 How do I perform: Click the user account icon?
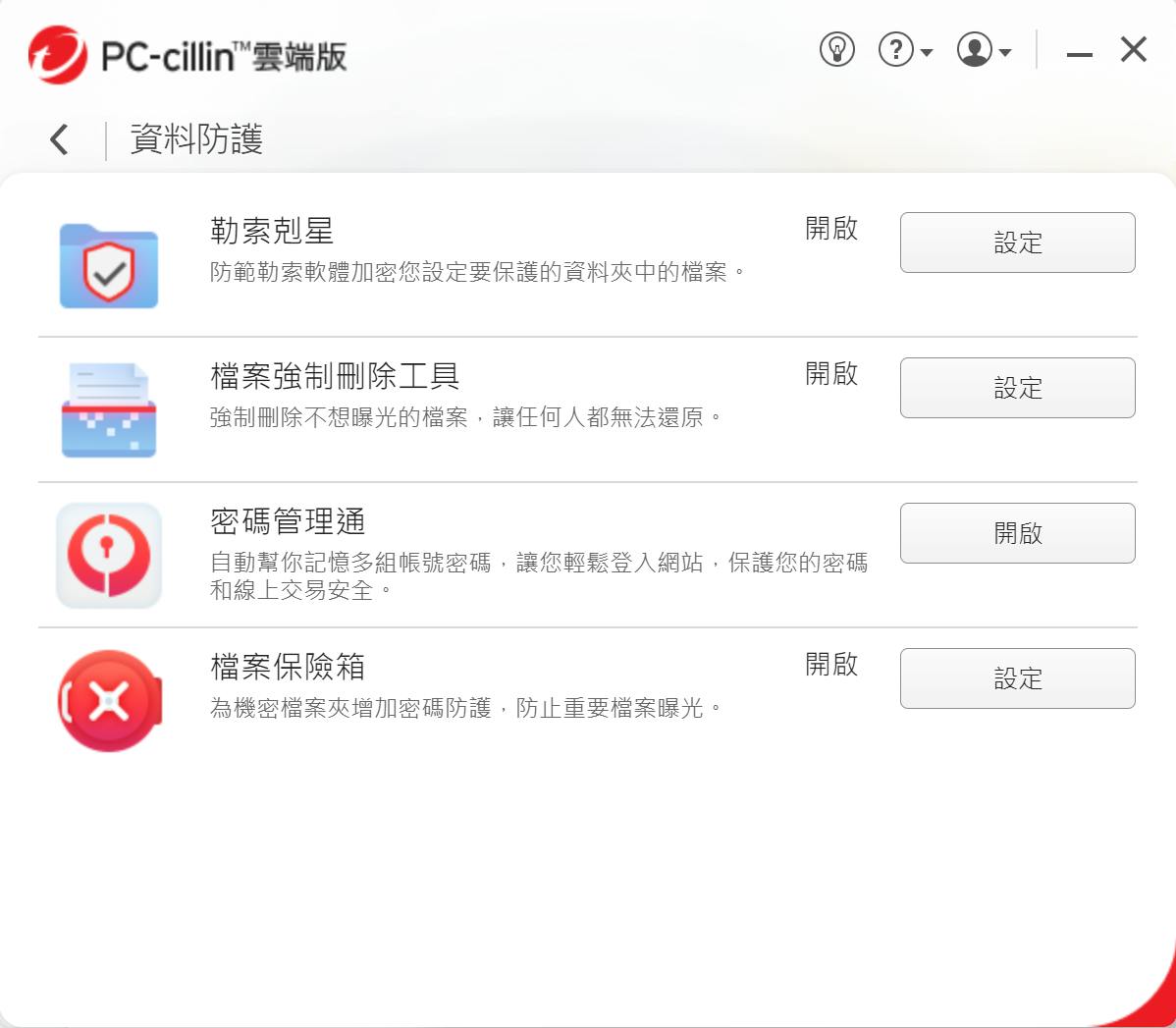click(975, 50)
